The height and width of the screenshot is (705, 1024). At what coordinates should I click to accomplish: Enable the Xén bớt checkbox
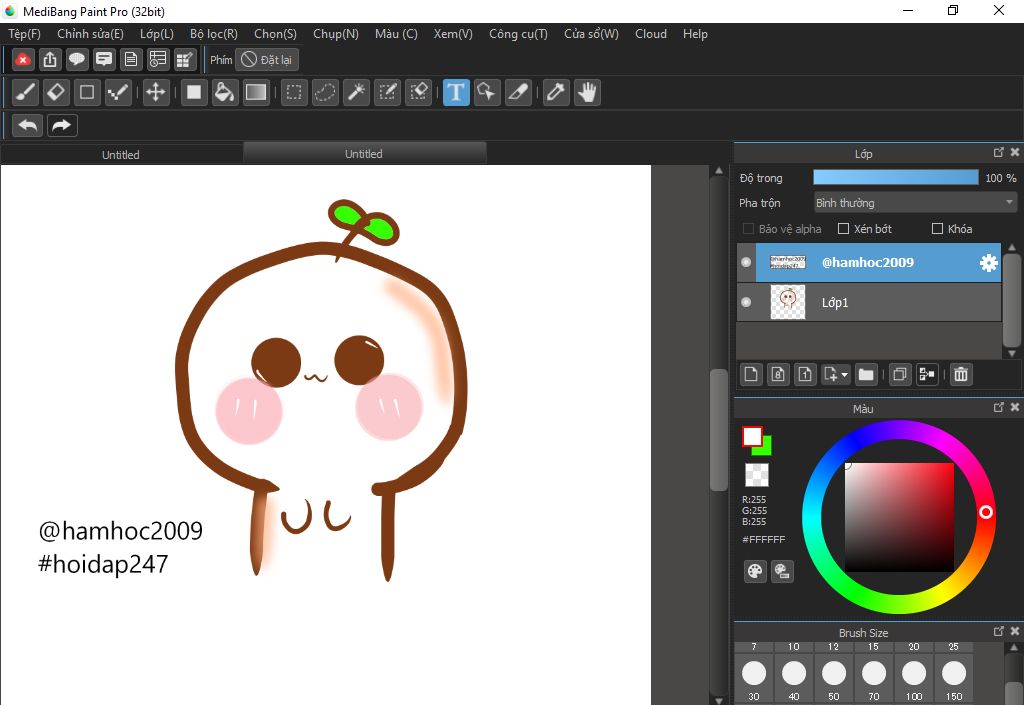[x=843, y=229]
